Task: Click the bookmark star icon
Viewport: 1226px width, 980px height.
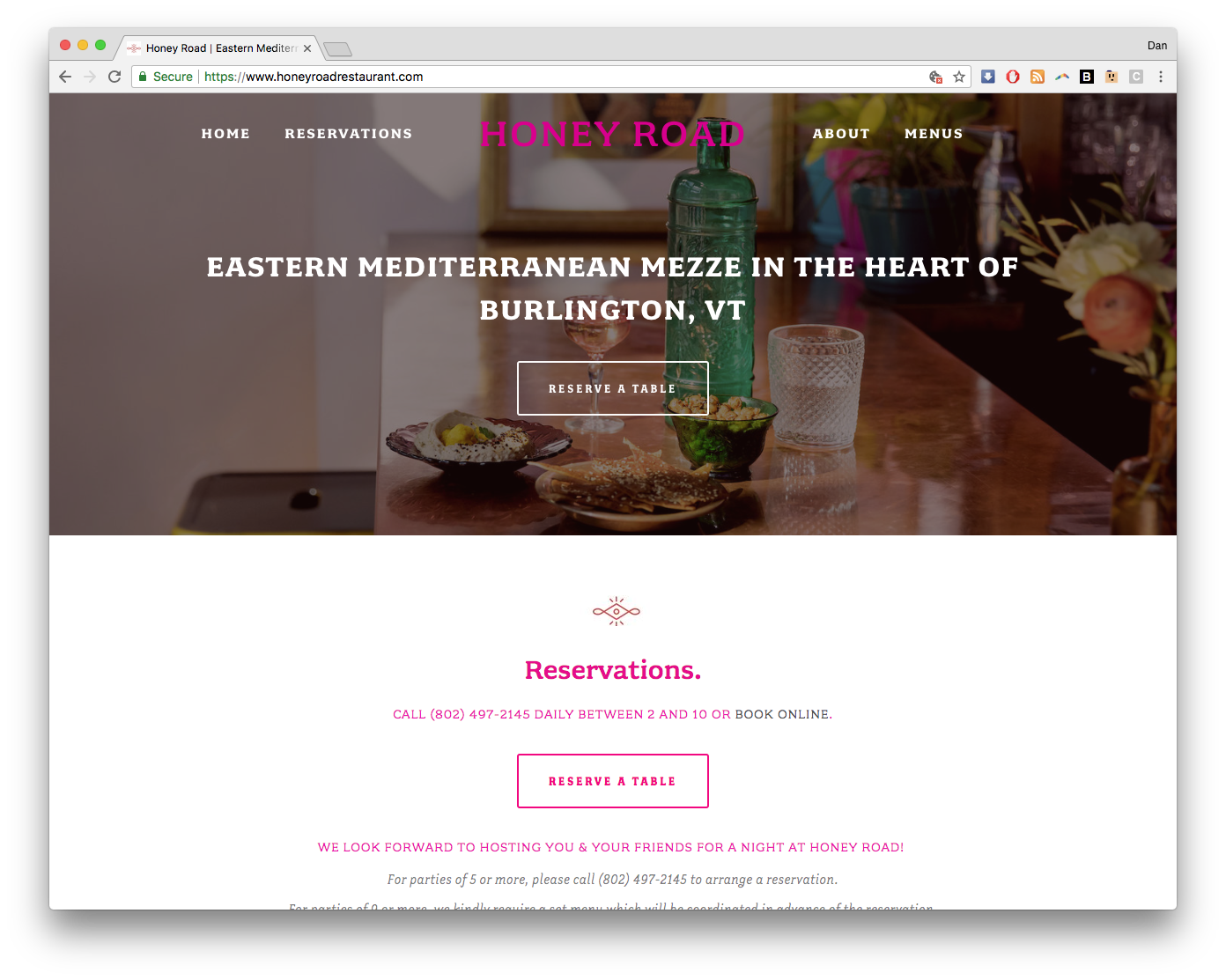Action: coord(959,77)
